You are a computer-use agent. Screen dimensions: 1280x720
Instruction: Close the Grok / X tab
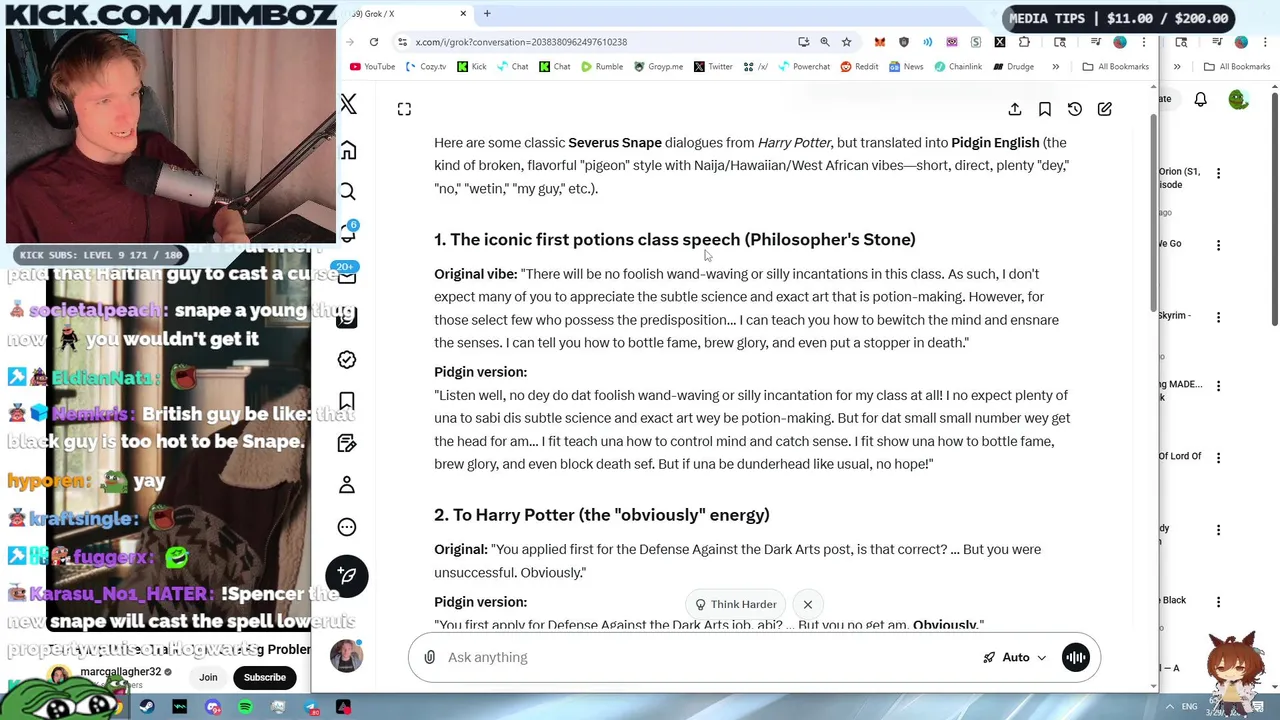(463, 14)
